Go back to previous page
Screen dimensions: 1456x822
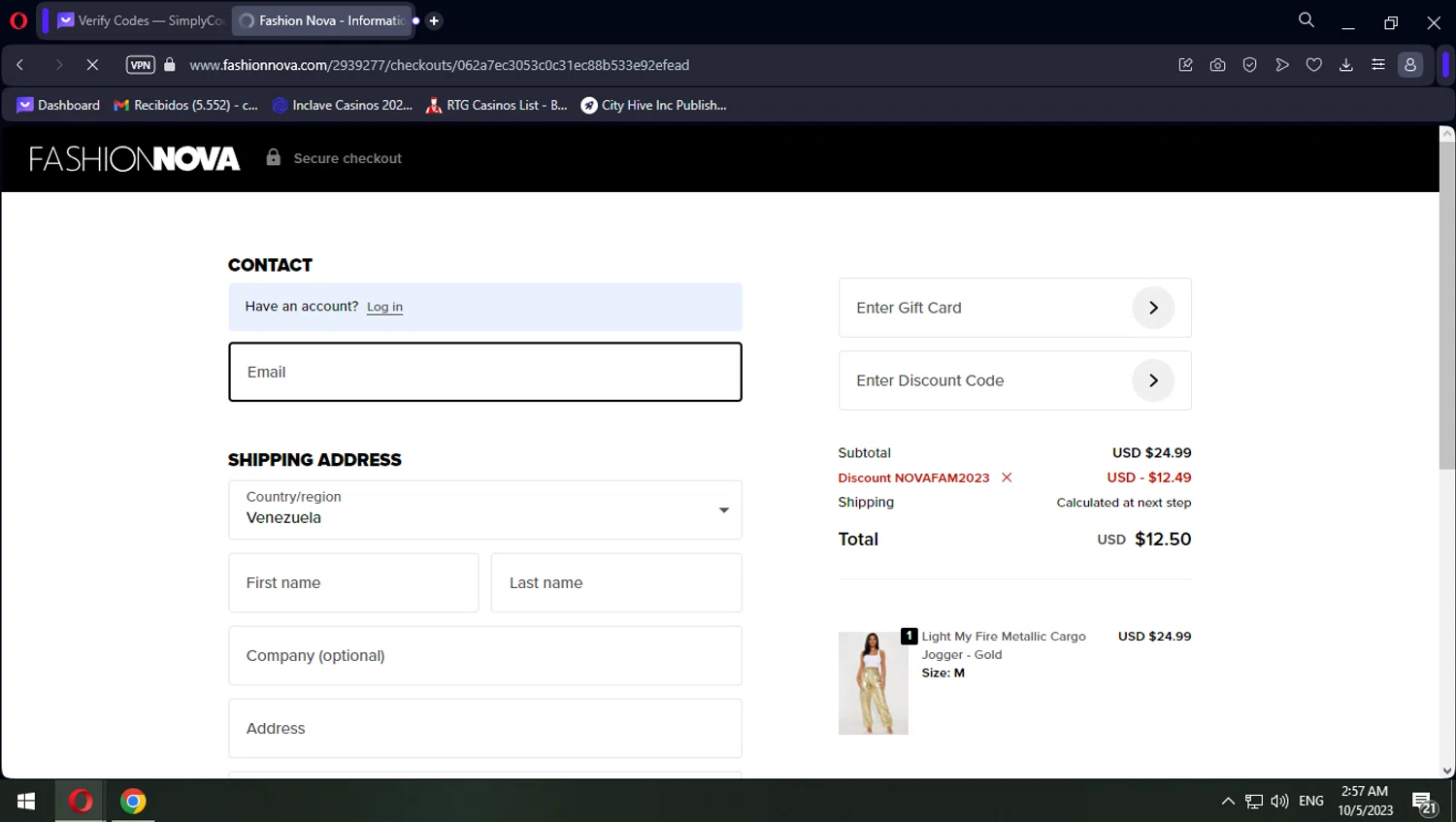point(20,65)
